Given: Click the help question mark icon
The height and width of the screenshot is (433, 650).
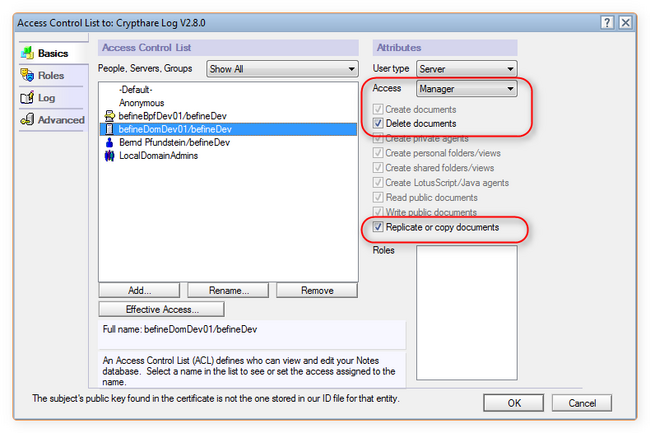Looking at the screenshot, I should point(606,22).
